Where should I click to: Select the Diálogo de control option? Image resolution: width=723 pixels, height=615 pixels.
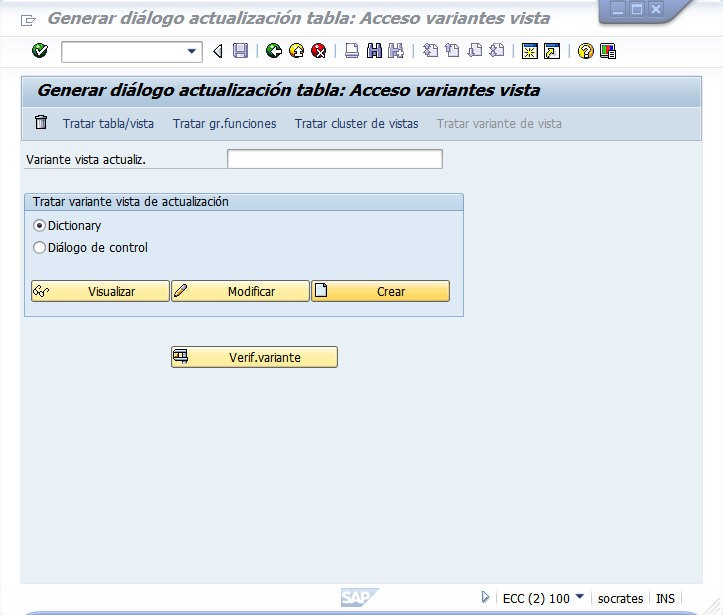(40, 248)
